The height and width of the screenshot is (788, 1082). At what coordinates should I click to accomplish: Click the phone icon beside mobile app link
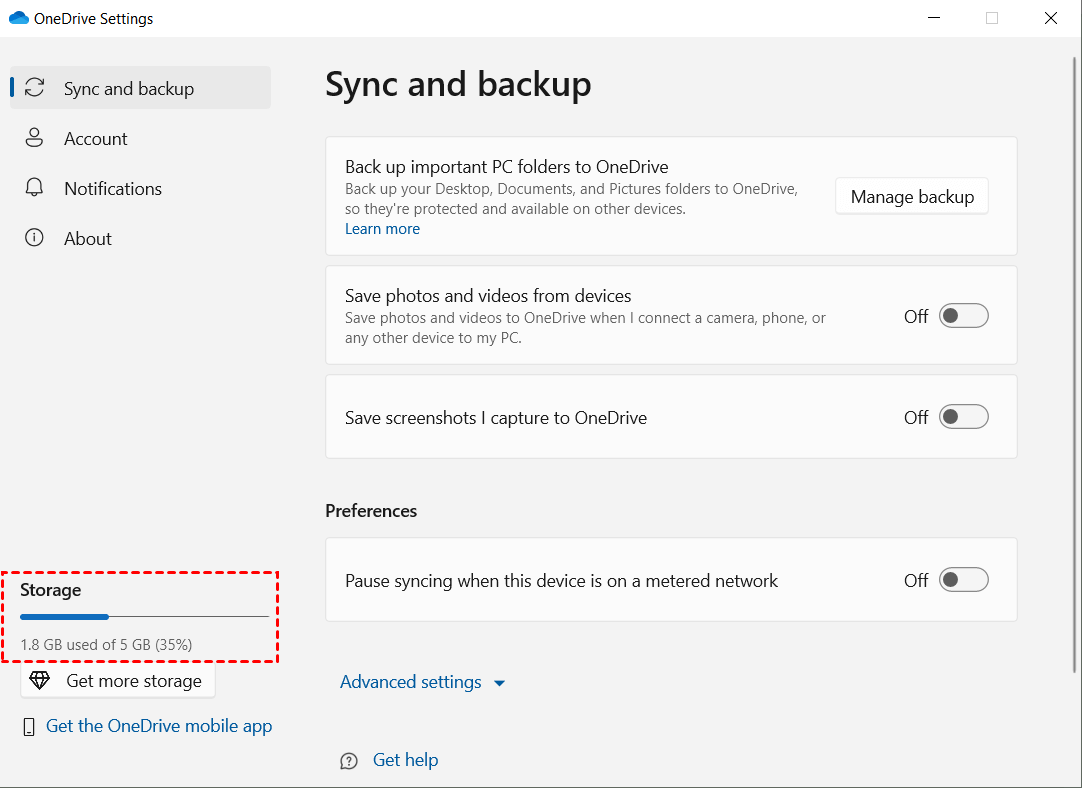click(29, 727)
